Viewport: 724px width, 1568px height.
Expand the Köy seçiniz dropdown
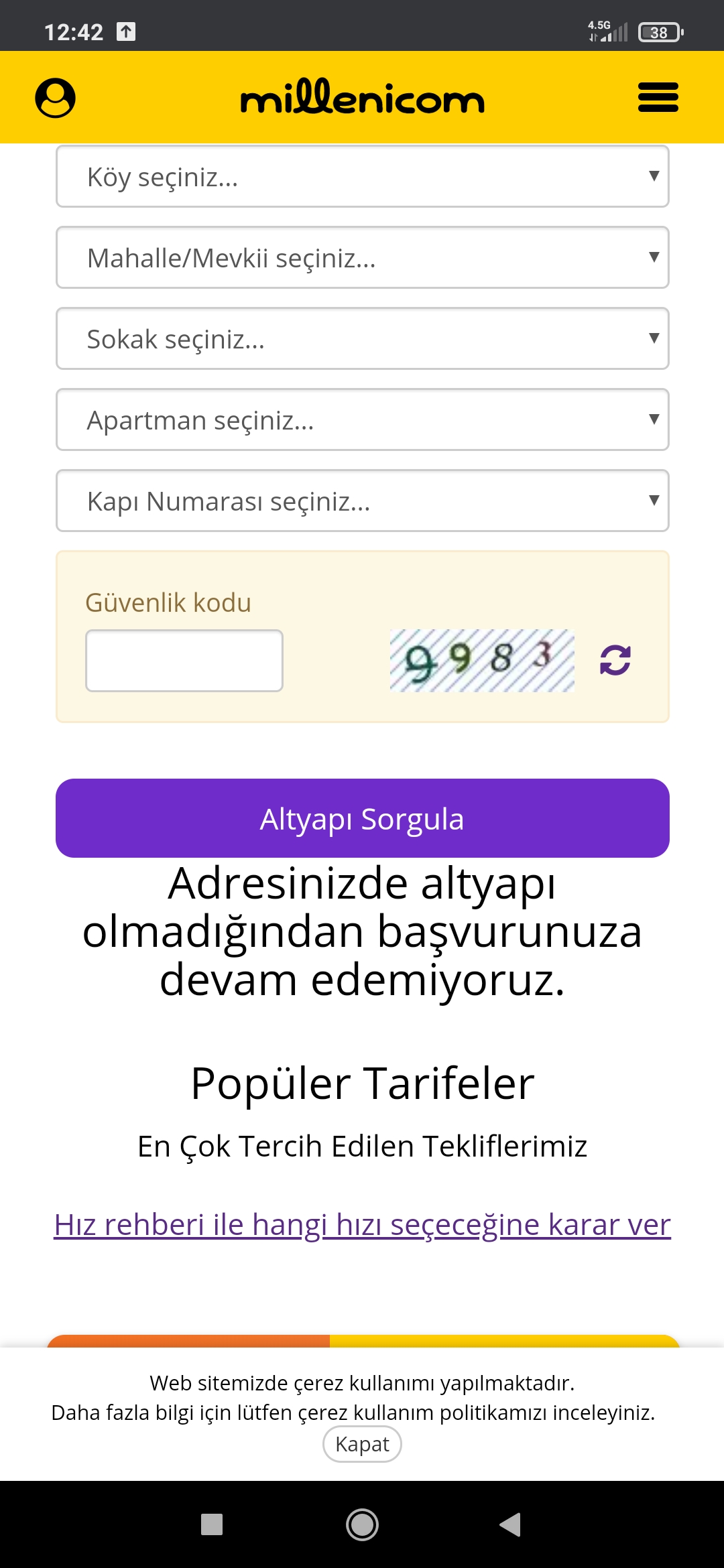(x=362, y=177)
